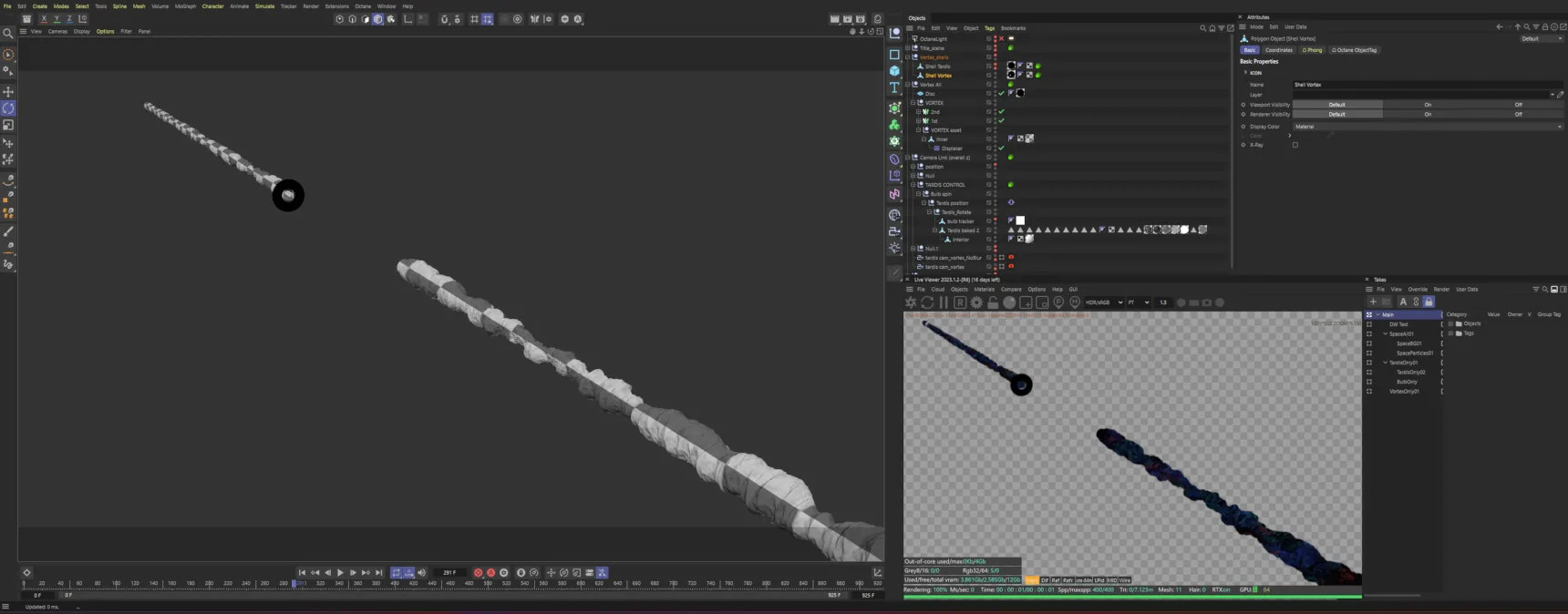Lock the X axis in top toolbar
This screenshot has width=1568, height=614.
coord(43,18)
